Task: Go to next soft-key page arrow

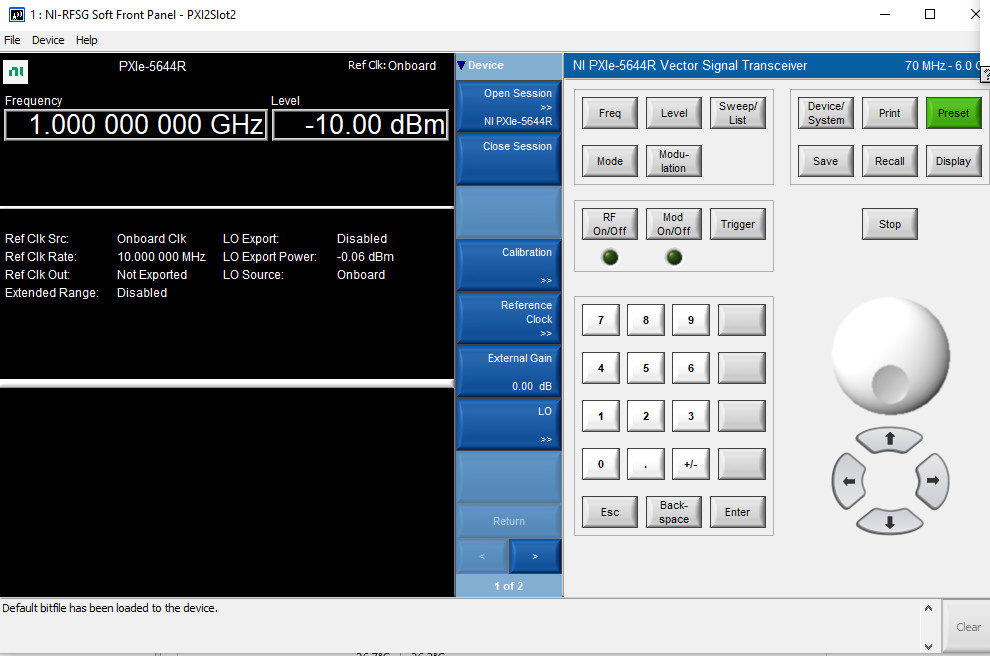Action: click(x=535, y=556)
